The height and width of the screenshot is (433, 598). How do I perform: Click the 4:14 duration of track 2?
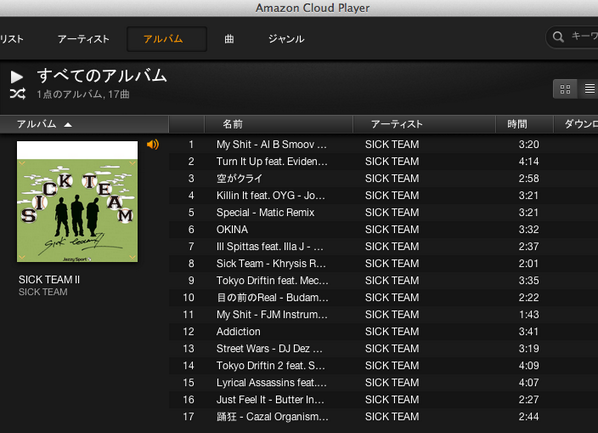[x=529, y=161]
